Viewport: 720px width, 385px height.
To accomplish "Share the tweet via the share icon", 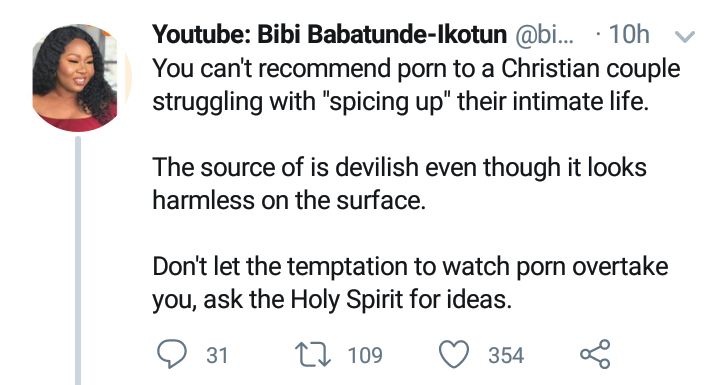I will click(x=595, y=354).
